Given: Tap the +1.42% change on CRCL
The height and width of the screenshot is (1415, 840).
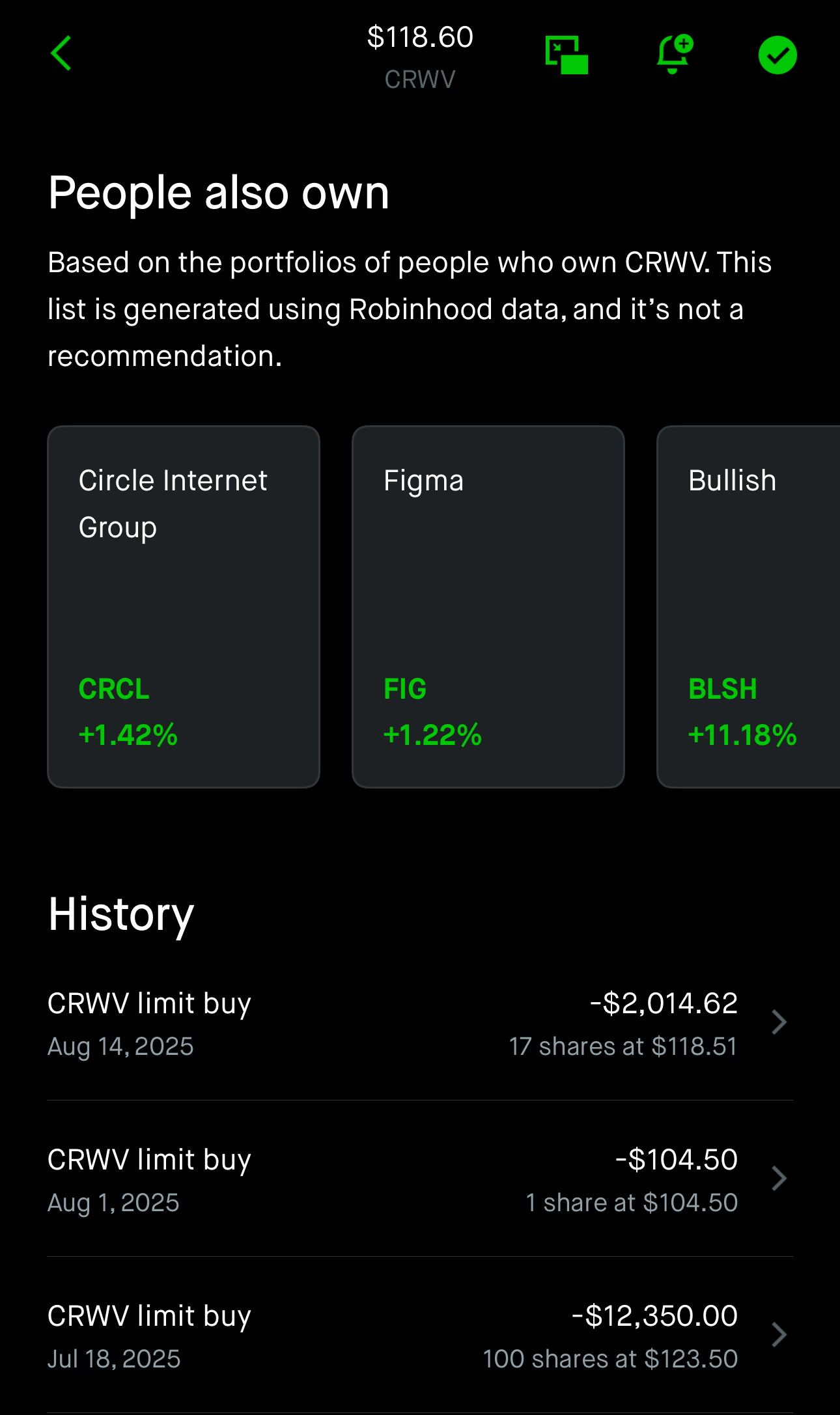Looking at the screenshot, I should [x=128, y=735].
